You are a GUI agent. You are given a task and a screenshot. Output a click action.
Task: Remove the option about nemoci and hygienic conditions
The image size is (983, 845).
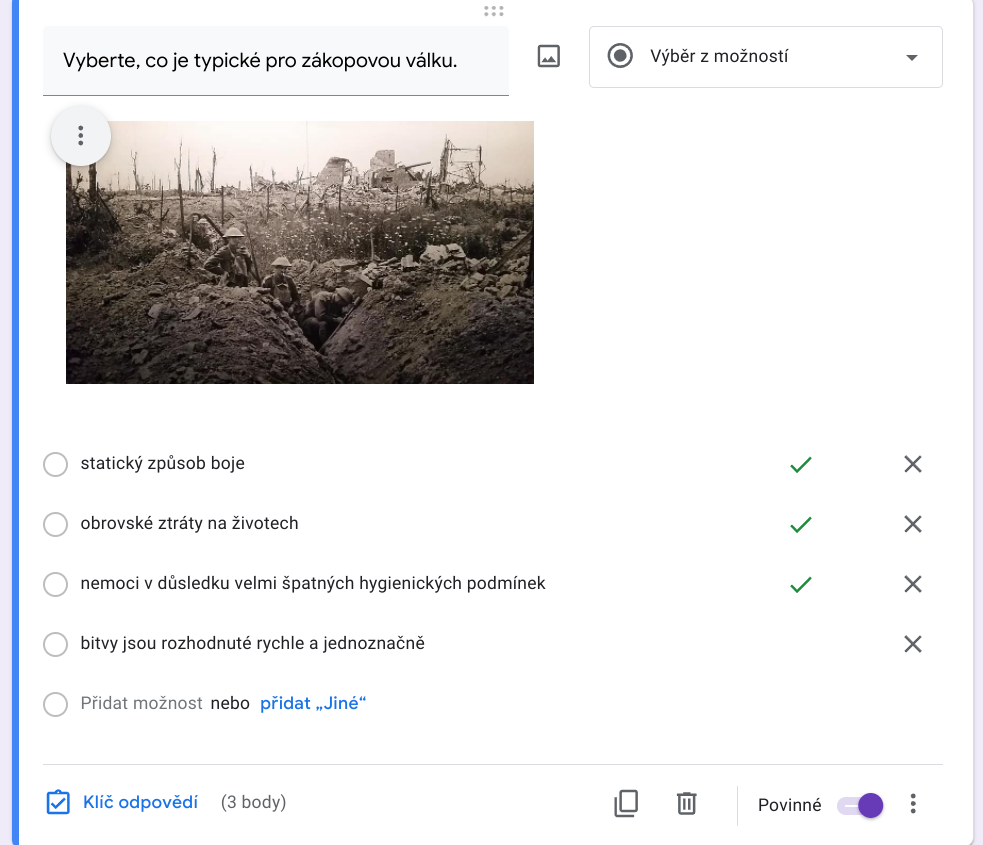coord(912,584)
